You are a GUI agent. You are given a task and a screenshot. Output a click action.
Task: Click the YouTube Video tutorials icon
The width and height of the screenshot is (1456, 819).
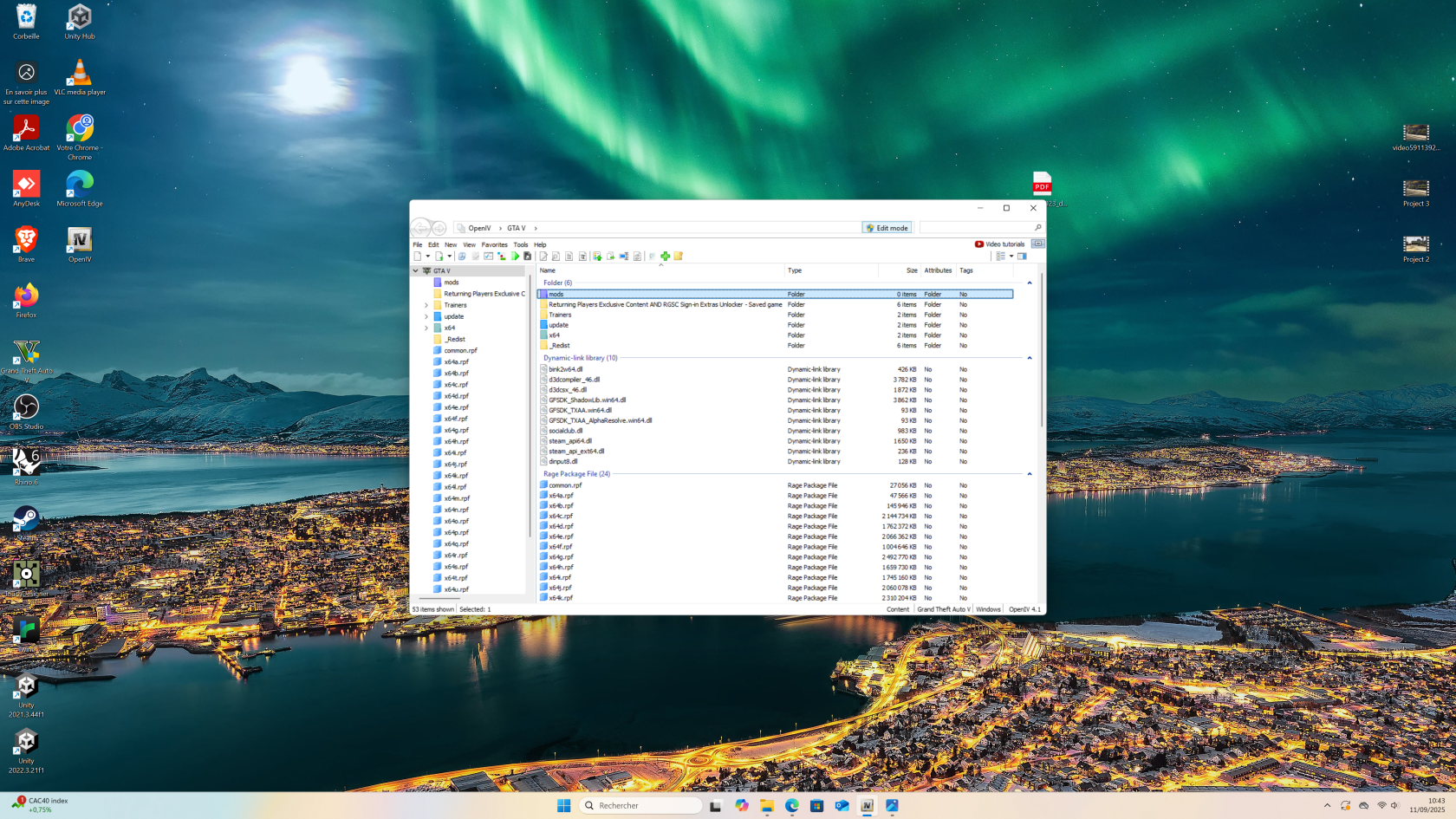coord(979,244)
